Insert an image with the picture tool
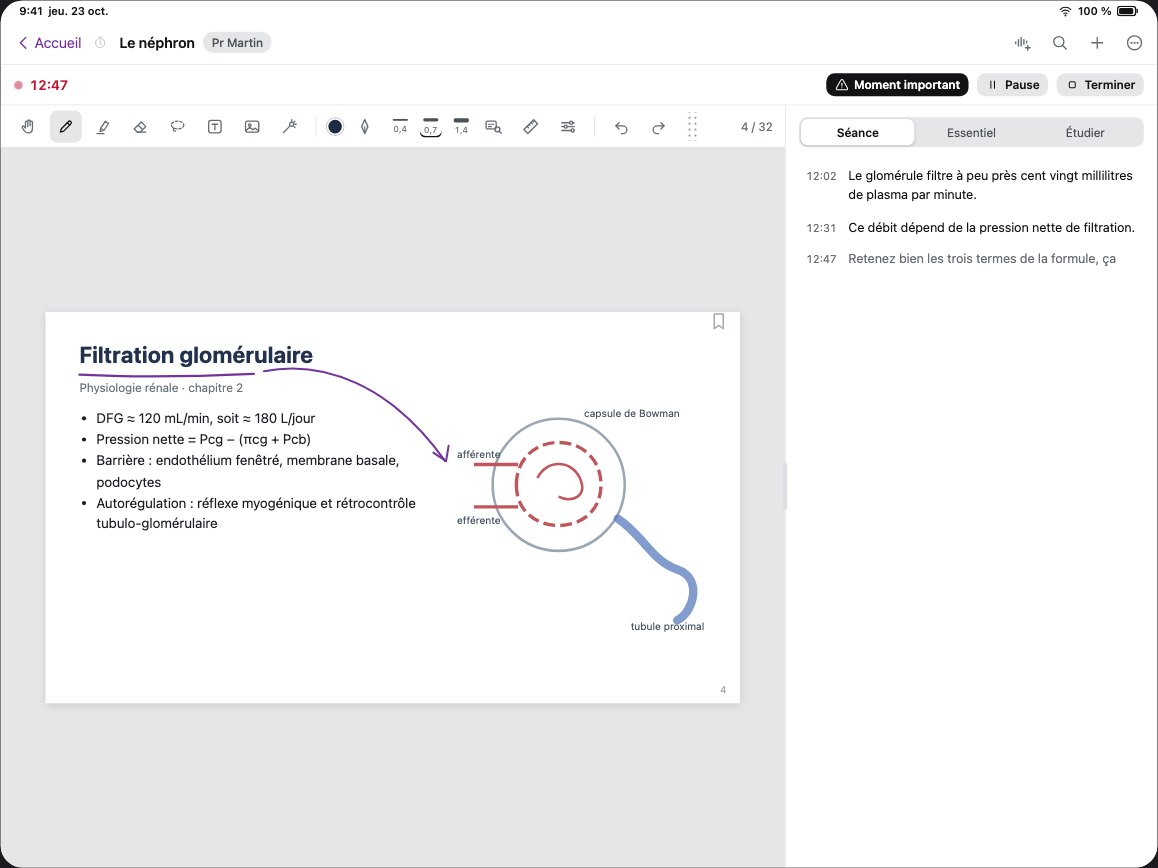The image size is (1158, 868). pos(252,127)
